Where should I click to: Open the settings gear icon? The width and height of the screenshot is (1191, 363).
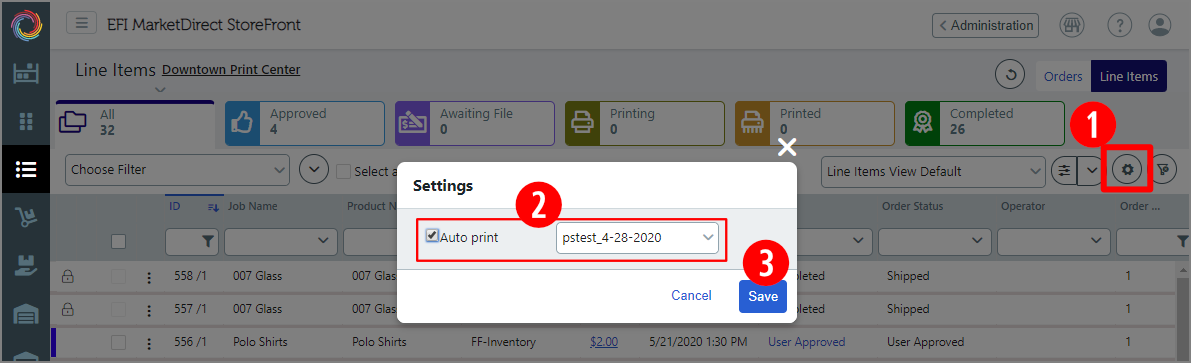1127,171
